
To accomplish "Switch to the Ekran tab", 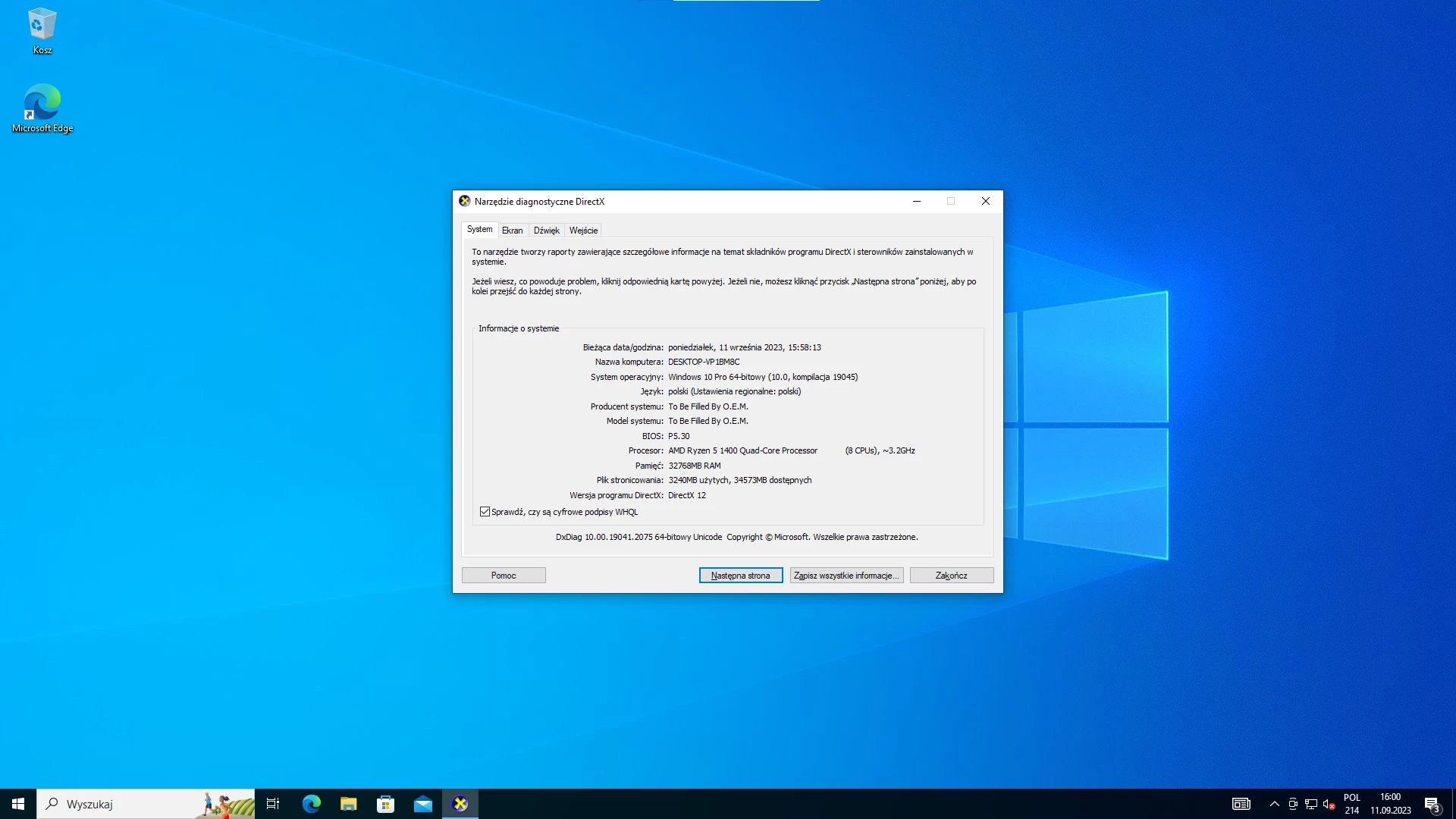I will click(x=512, y=231).
